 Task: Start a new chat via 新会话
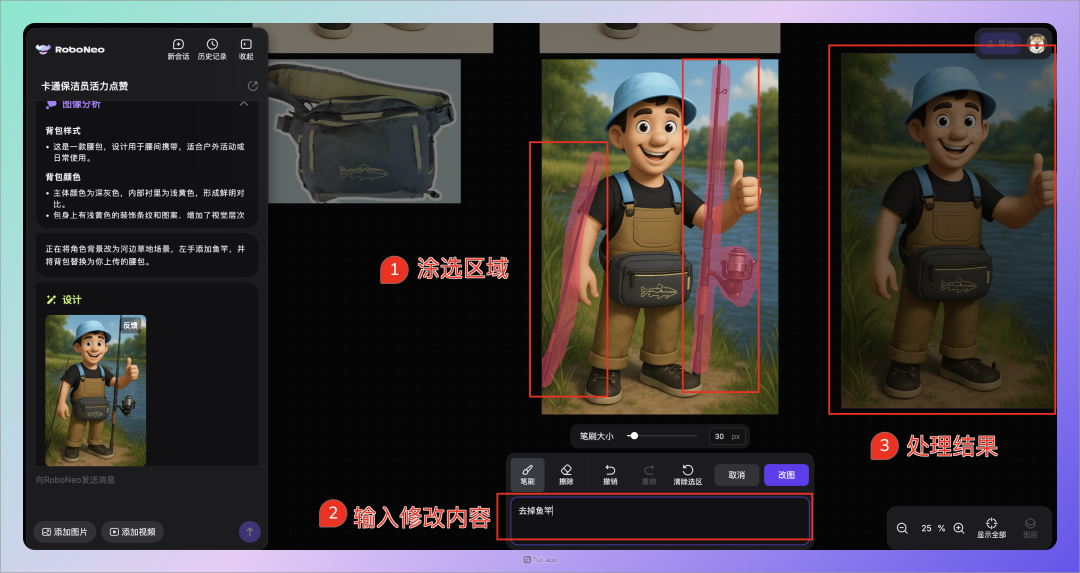pyautogui.click(x=178, y=49)
